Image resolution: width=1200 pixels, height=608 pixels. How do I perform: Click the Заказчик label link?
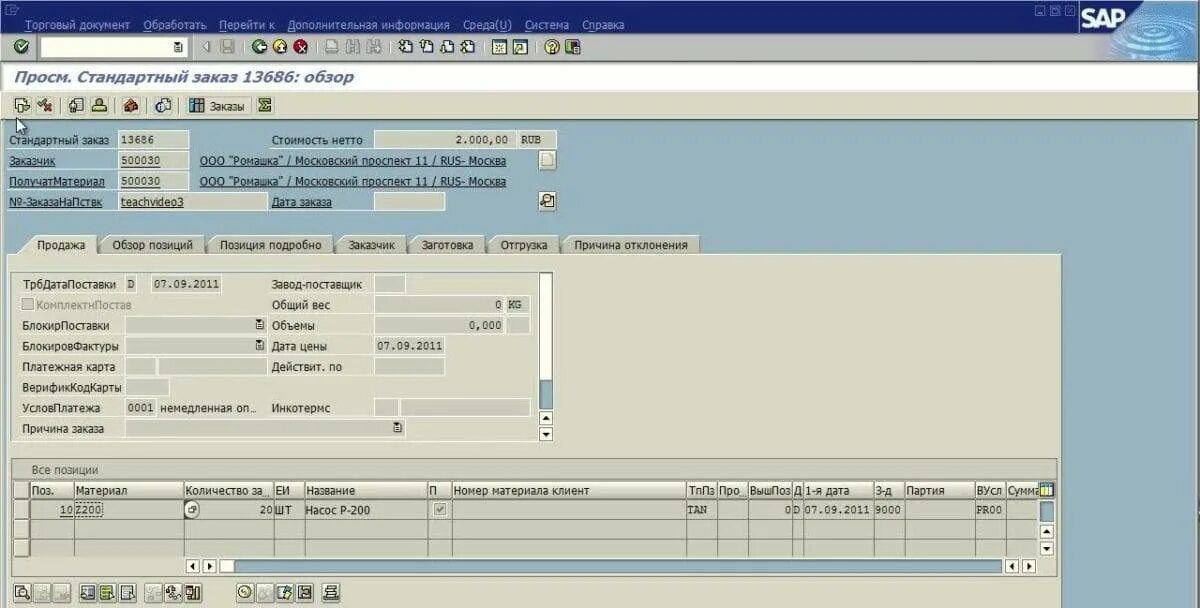pyautogui.click(x=33, y=161)
